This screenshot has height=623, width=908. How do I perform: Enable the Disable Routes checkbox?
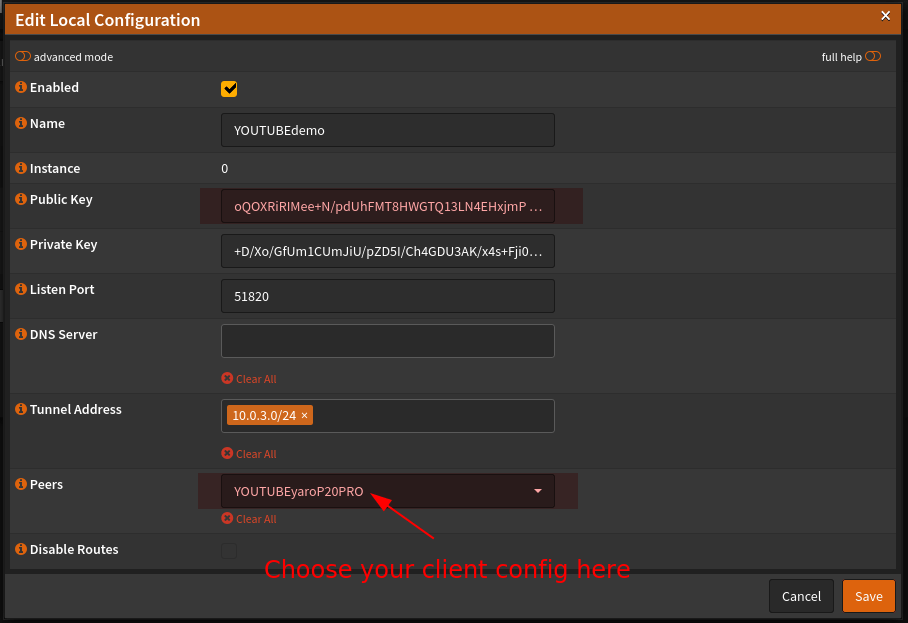(229, 550)
